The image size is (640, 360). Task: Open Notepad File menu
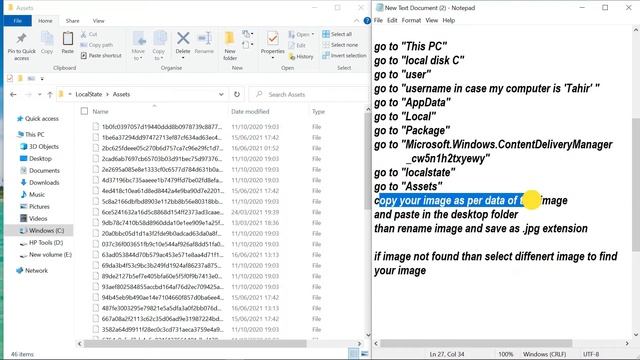[378, 20]
